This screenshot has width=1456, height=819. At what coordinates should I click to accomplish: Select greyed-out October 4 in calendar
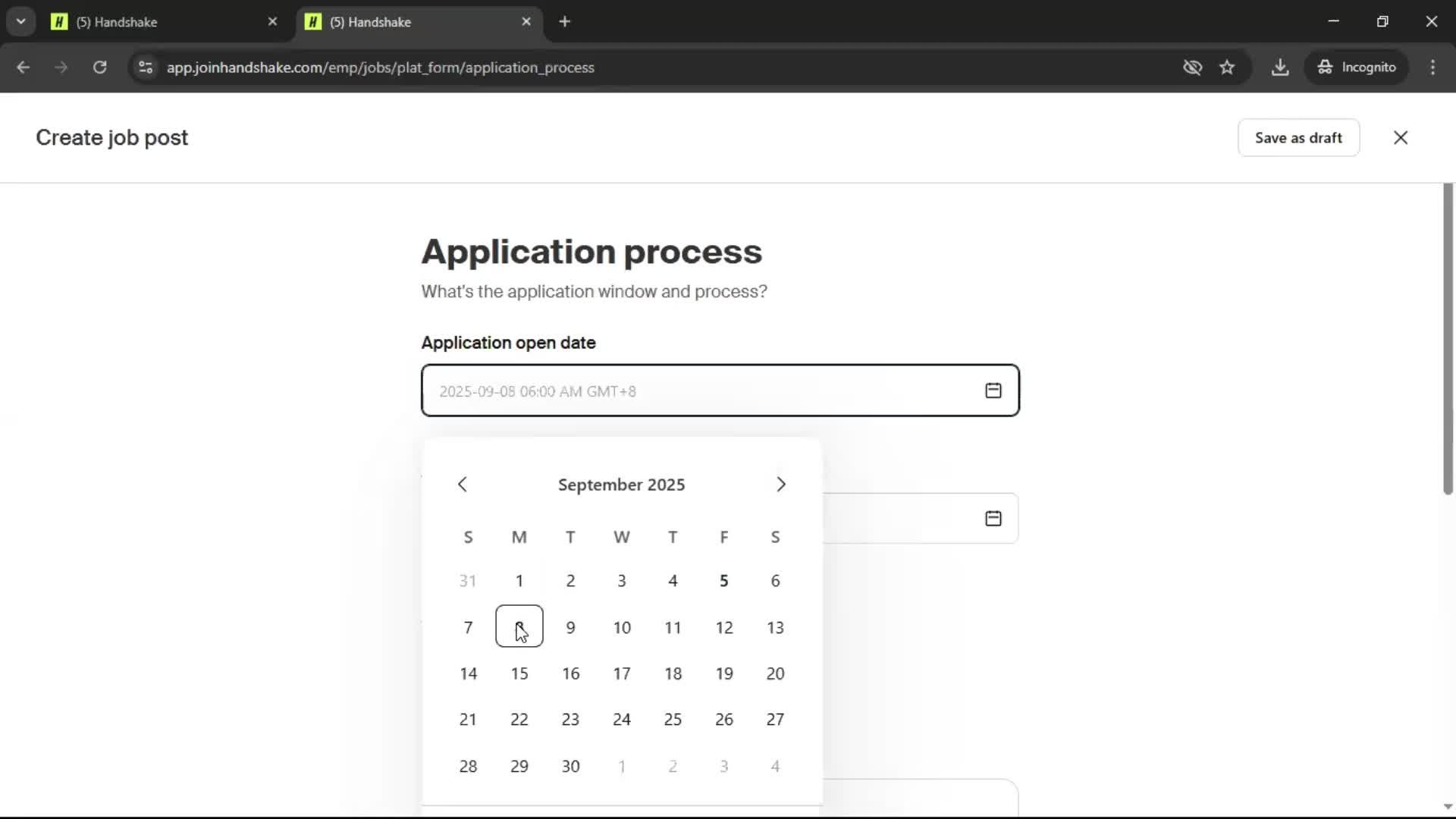click(775, 767)
